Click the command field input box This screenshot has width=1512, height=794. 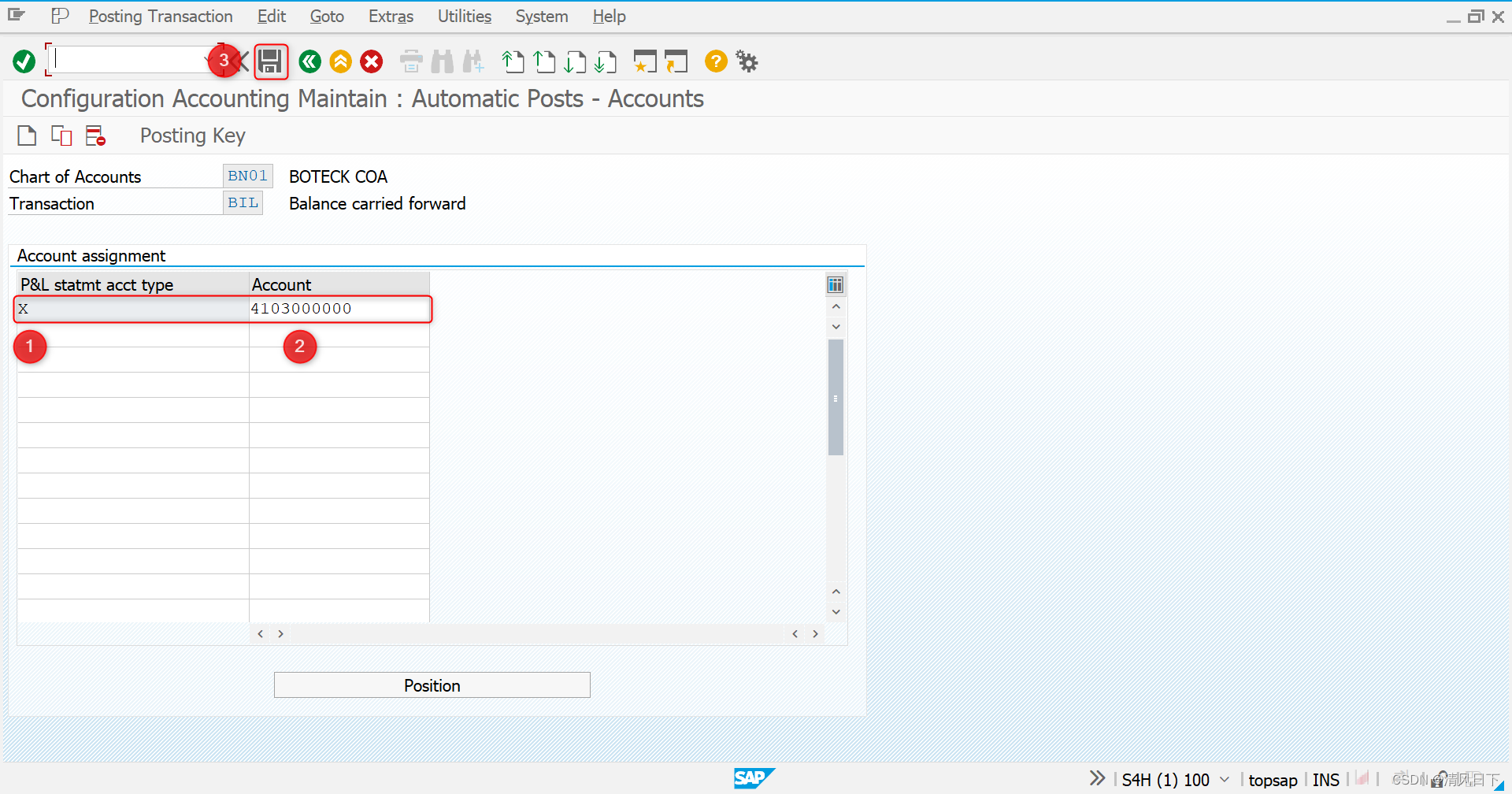(130, 60)
